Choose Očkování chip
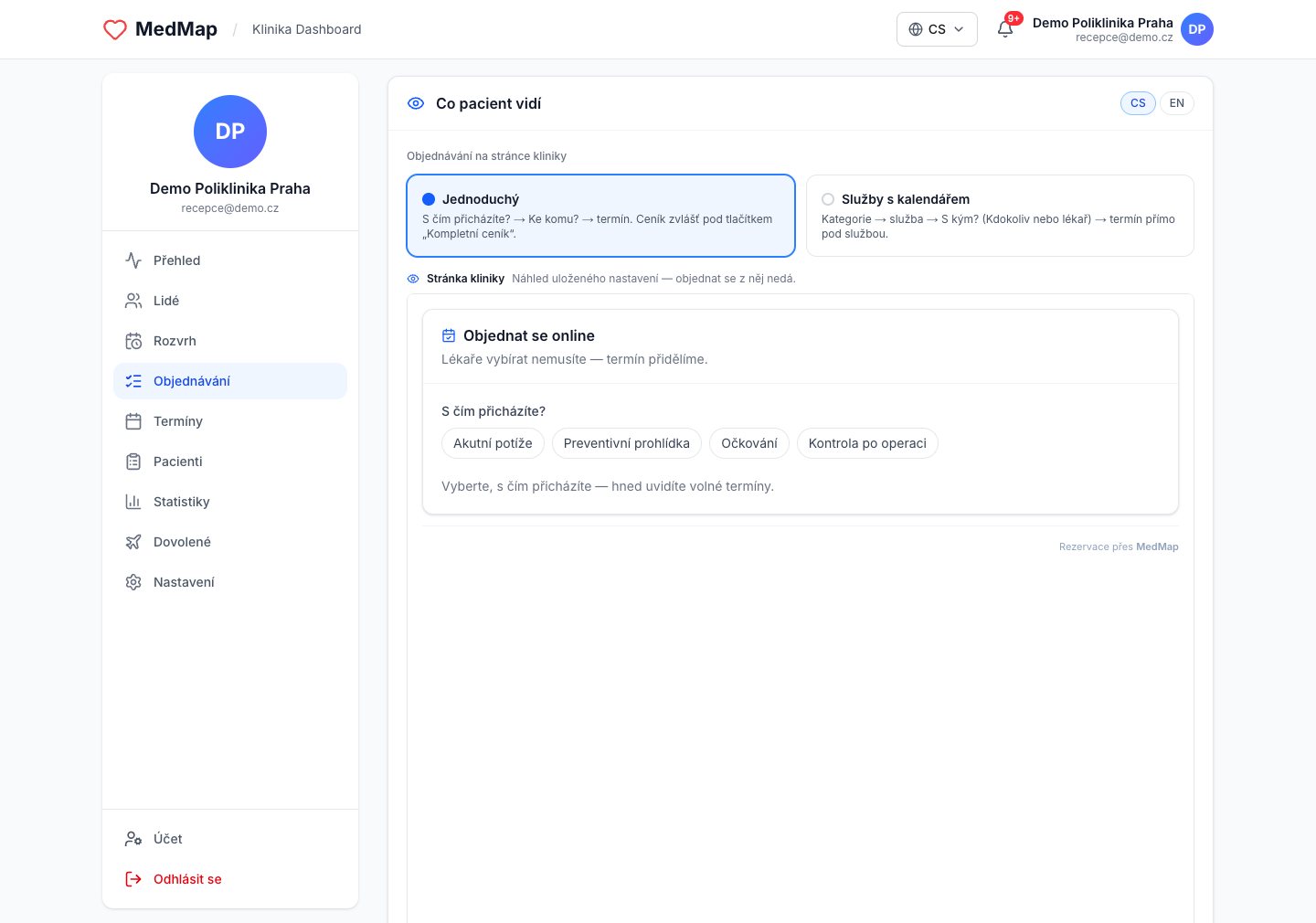 749,443
